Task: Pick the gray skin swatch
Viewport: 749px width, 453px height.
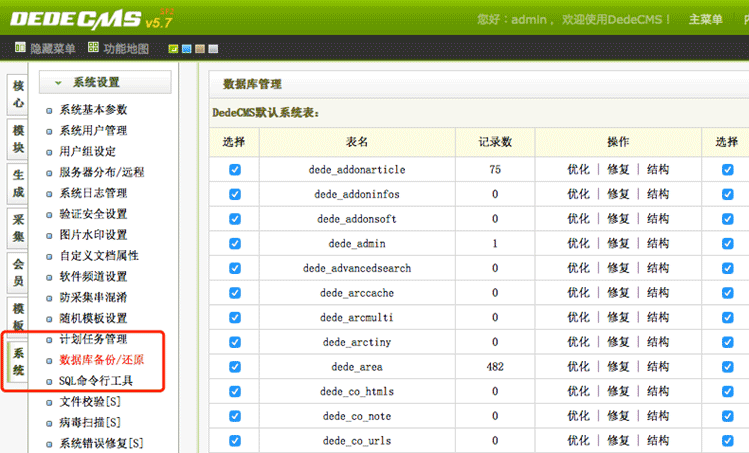Action: [x=213, y=48]
